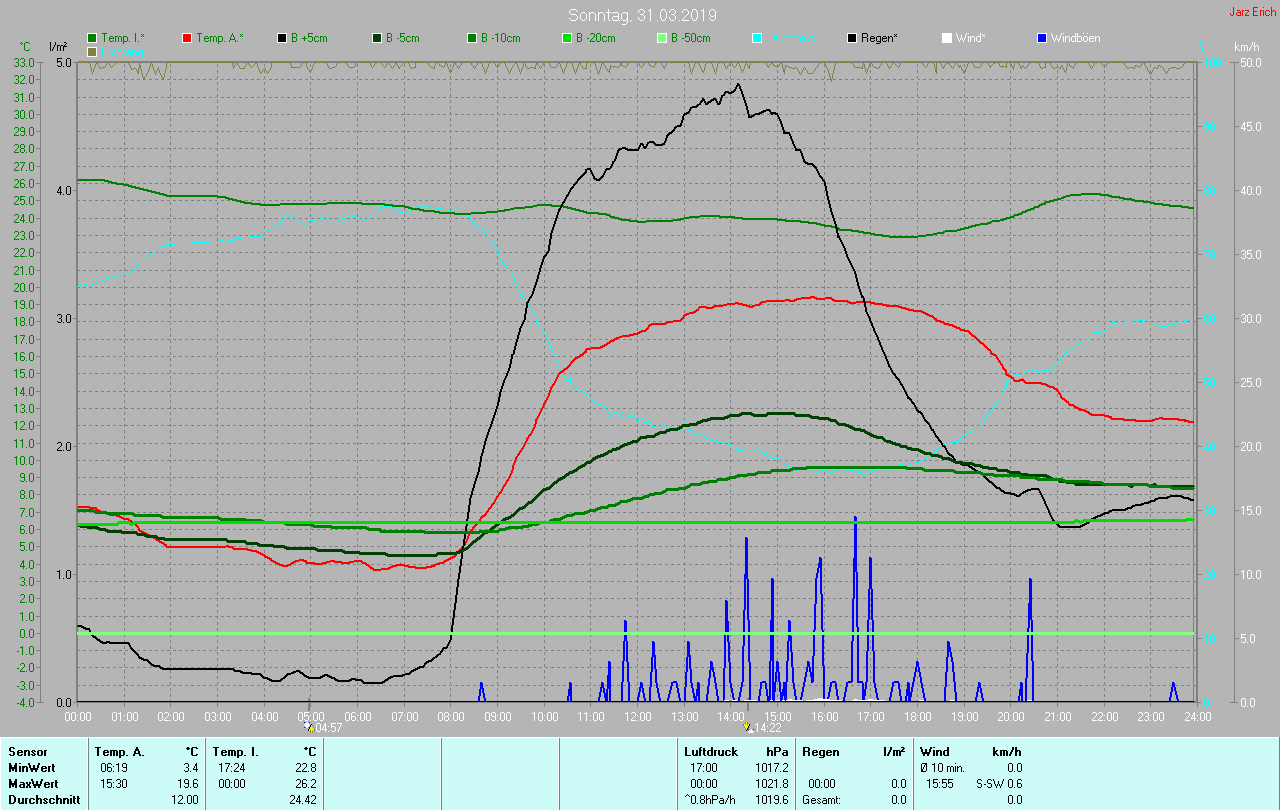Image resolution: width=1280 pixels, height=810 pixels.
Task: Click the cyan legend swatch
Action: (757, 38)
